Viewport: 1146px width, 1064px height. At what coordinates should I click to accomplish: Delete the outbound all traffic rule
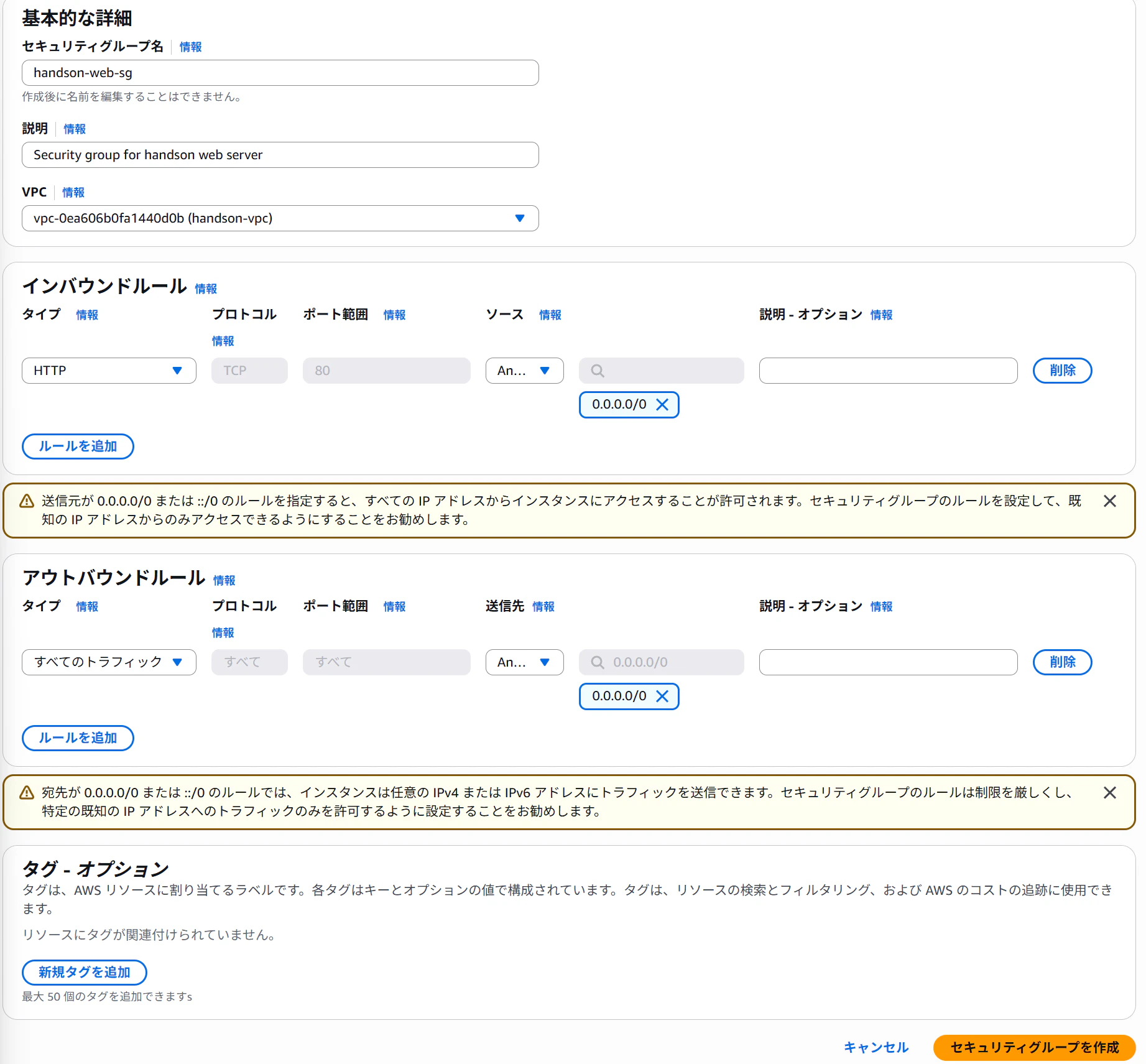coord(1063,662)
